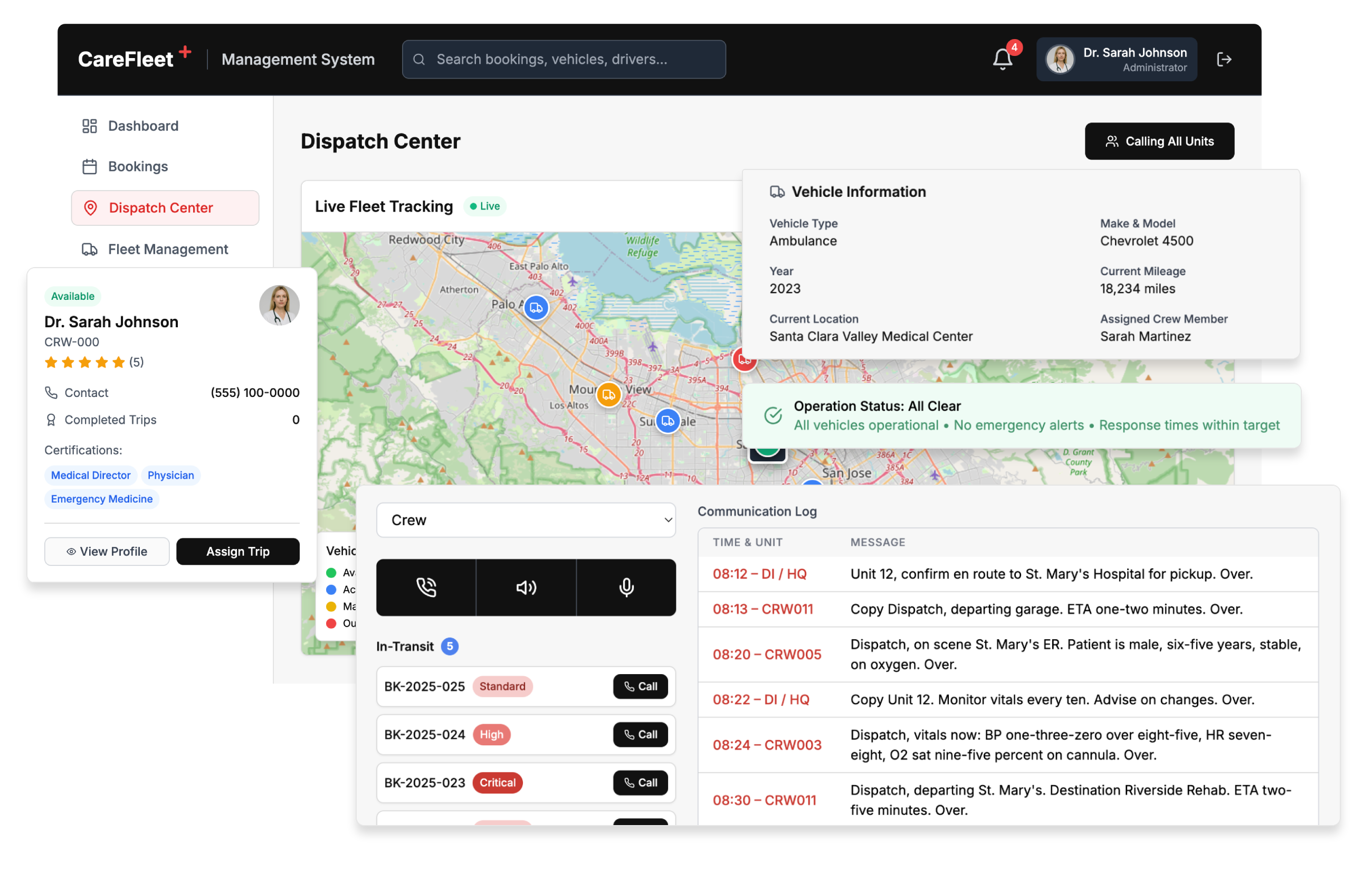Call booking BK-2025-023
1372x871 pixels.
[640, 783]
